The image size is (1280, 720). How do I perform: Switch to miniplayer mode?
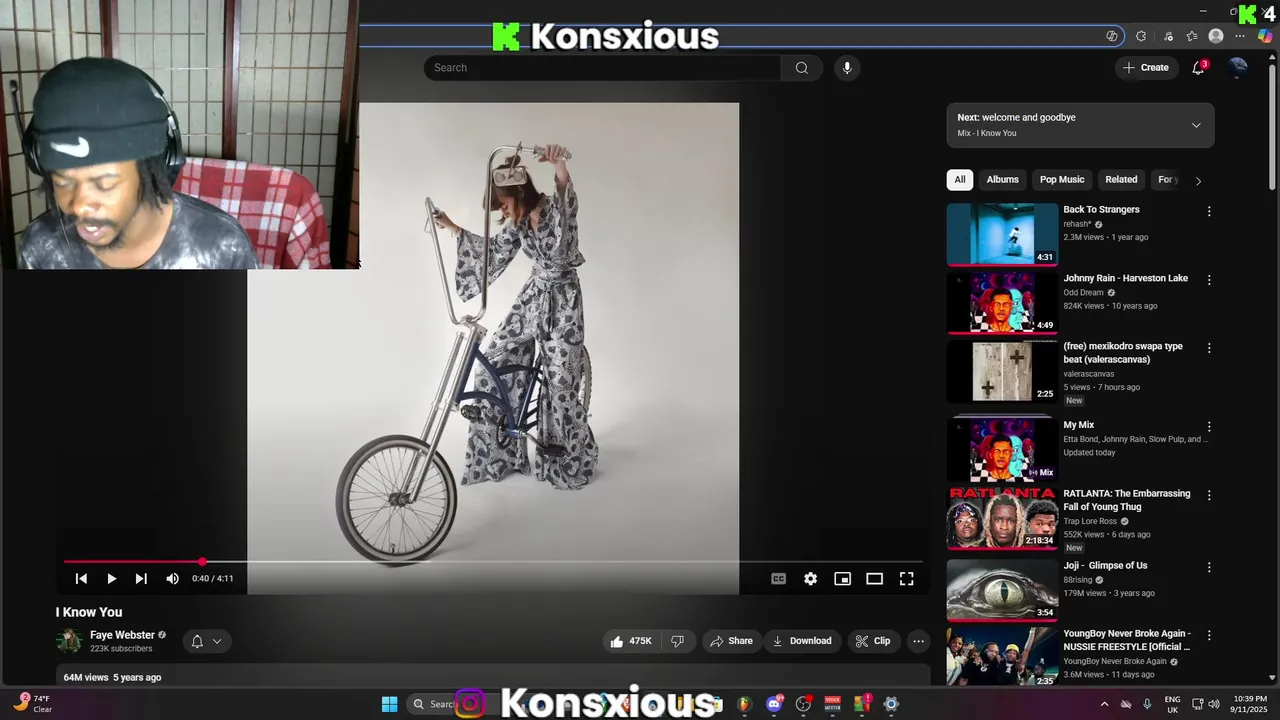coord(842,578)
